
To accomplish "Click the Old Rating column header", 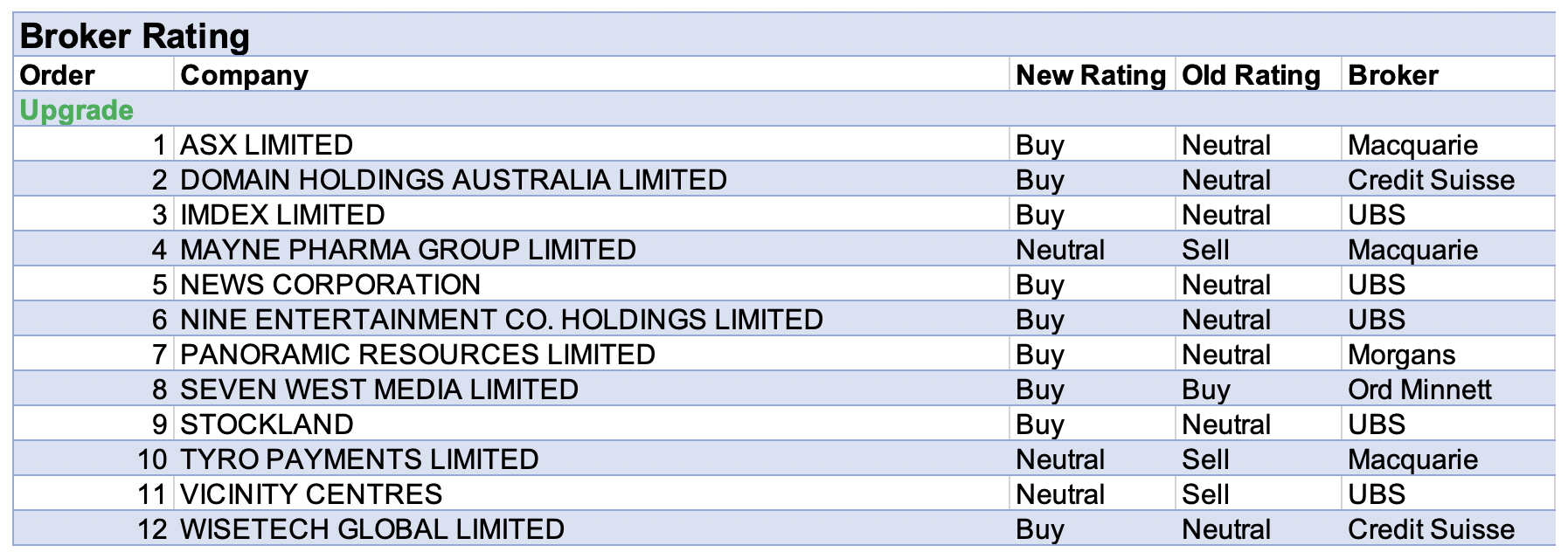I will click(1250, 75).
